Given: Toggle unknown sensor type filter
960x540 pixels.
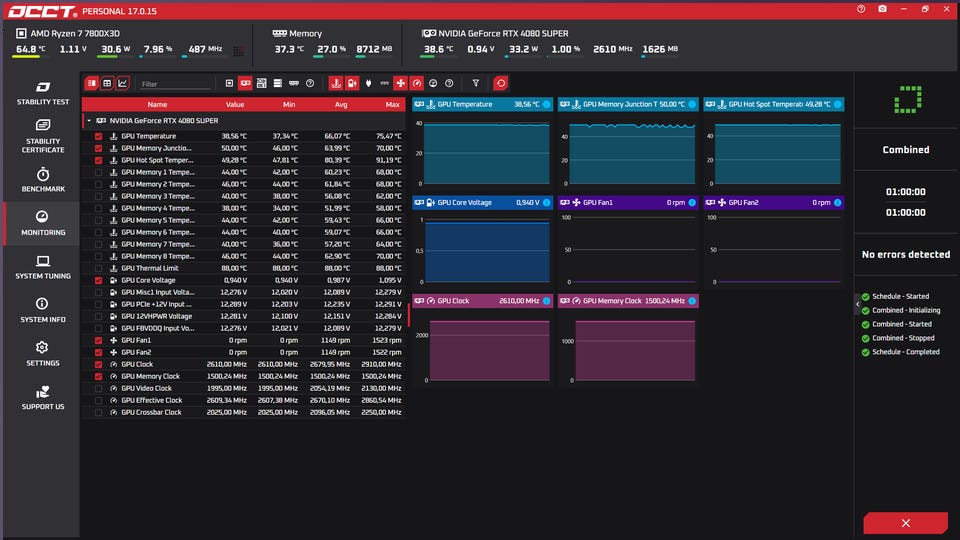Looking at the screenshot, I should (x=449, y=83).
